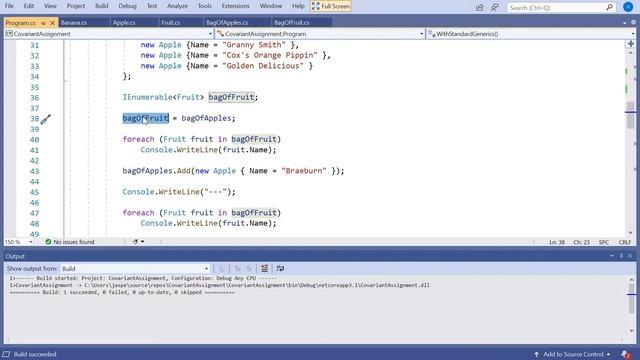Click the Output panel vertical scrollbar thumb
The image size is (640, 360).
click(631, 297)
